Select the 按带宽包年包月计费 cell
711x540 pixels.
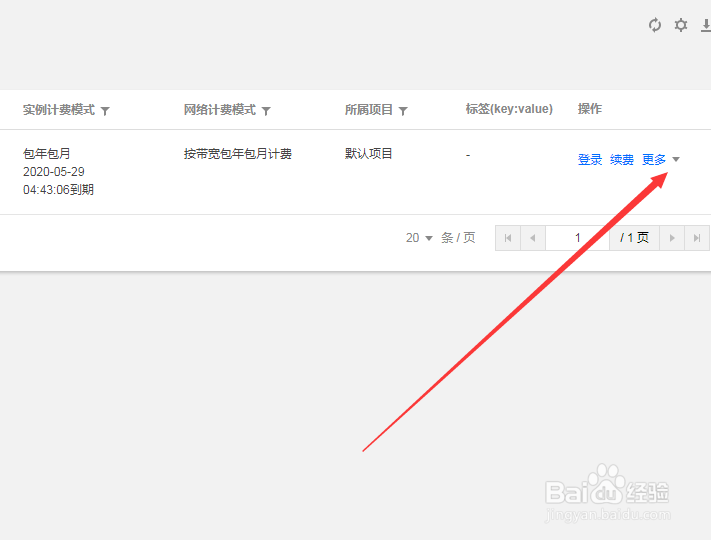(238, 154)
